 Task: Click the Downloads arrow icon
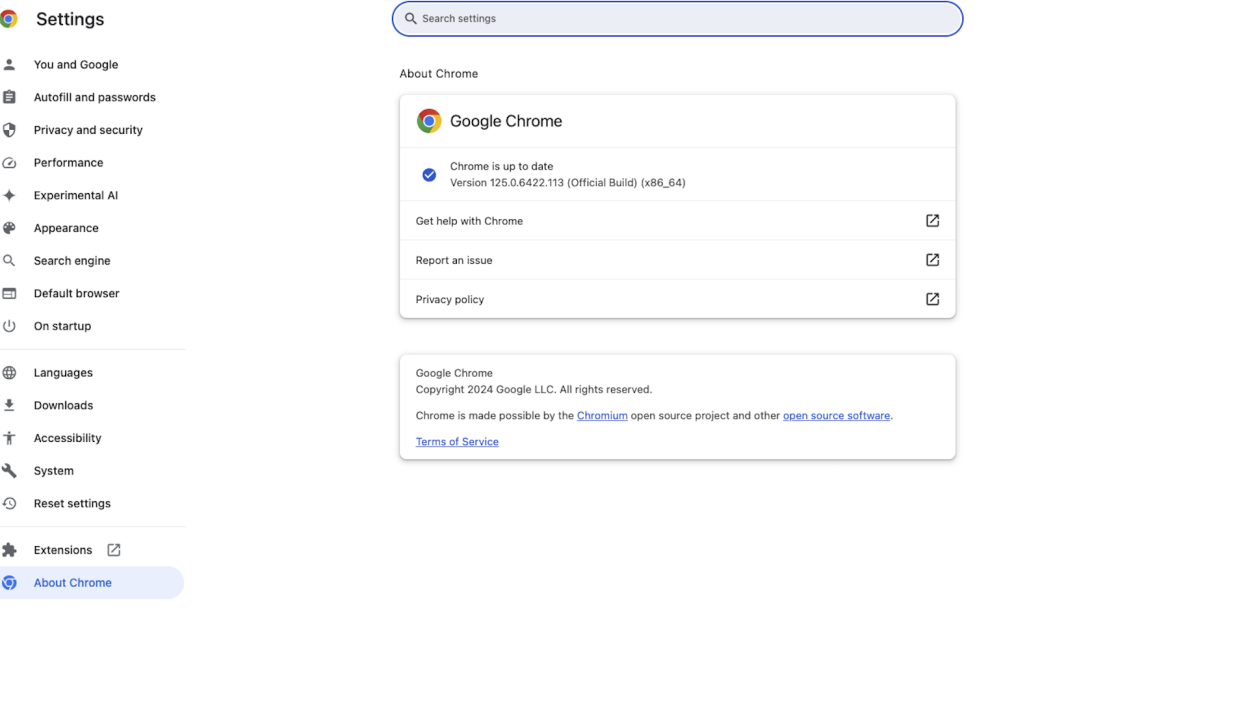[10, 405]
